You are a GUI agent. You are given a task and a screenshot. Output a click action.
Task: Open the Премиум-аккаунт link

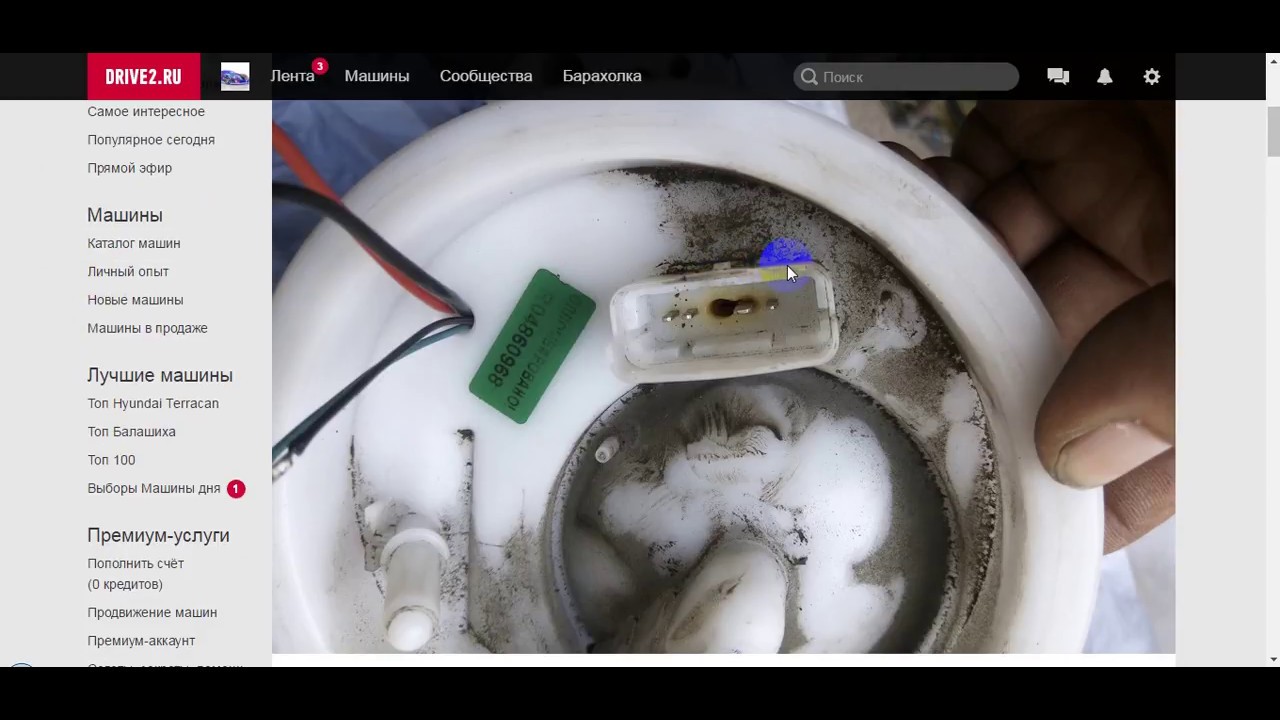pyautogui.click(x=141, y=640)
